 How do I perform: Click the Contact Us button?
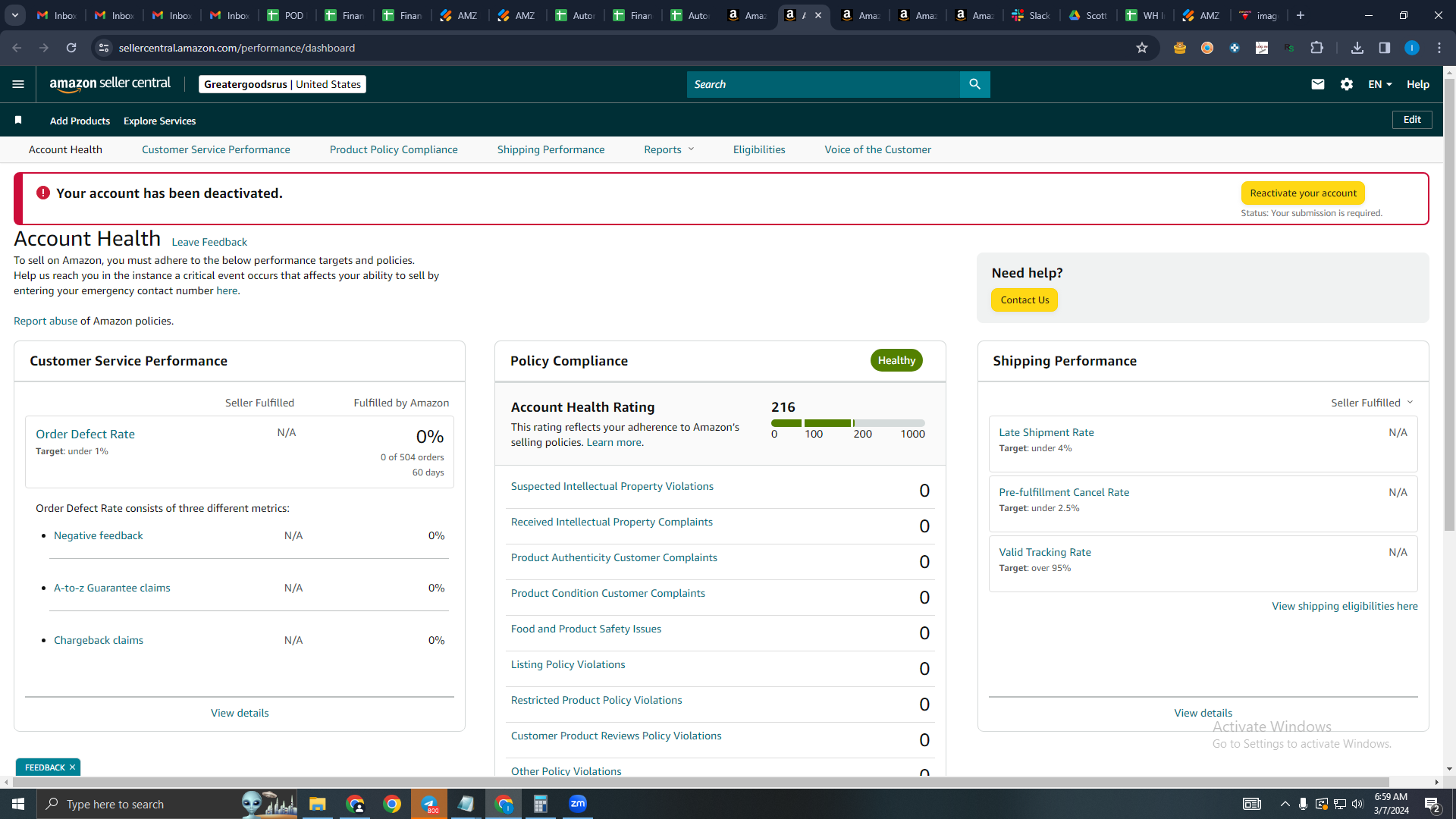pos(1025,300)
